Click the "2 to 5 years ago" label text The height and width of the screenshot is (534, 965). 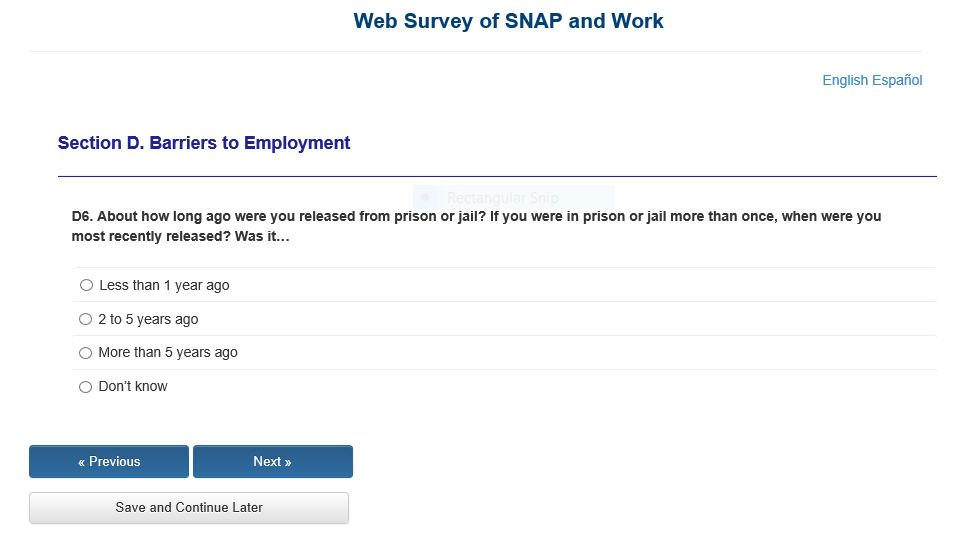pyautogui.click(x=148, y=320)
